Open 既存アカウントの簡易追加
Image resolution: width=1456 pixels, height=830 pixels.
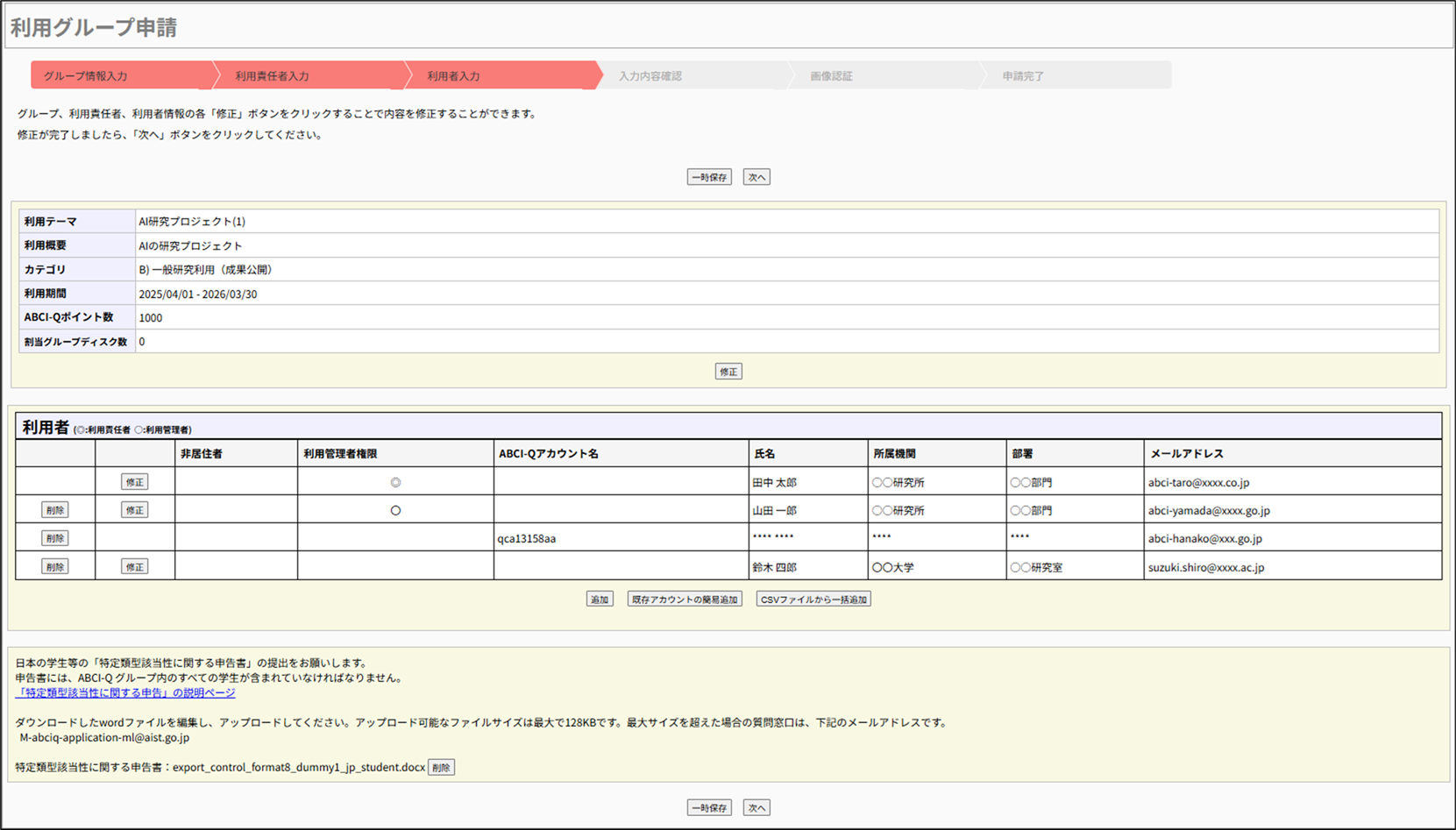coord(684,599)
